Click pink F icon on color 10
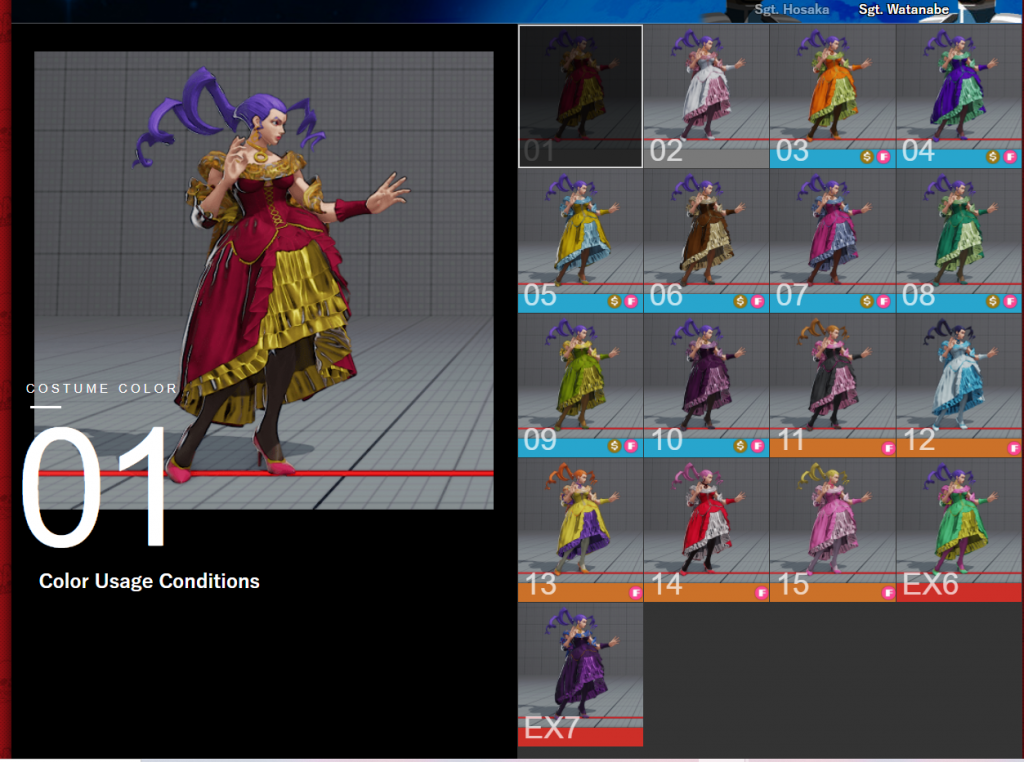This screenshot has width=1024, height=762. click(758, 446)
